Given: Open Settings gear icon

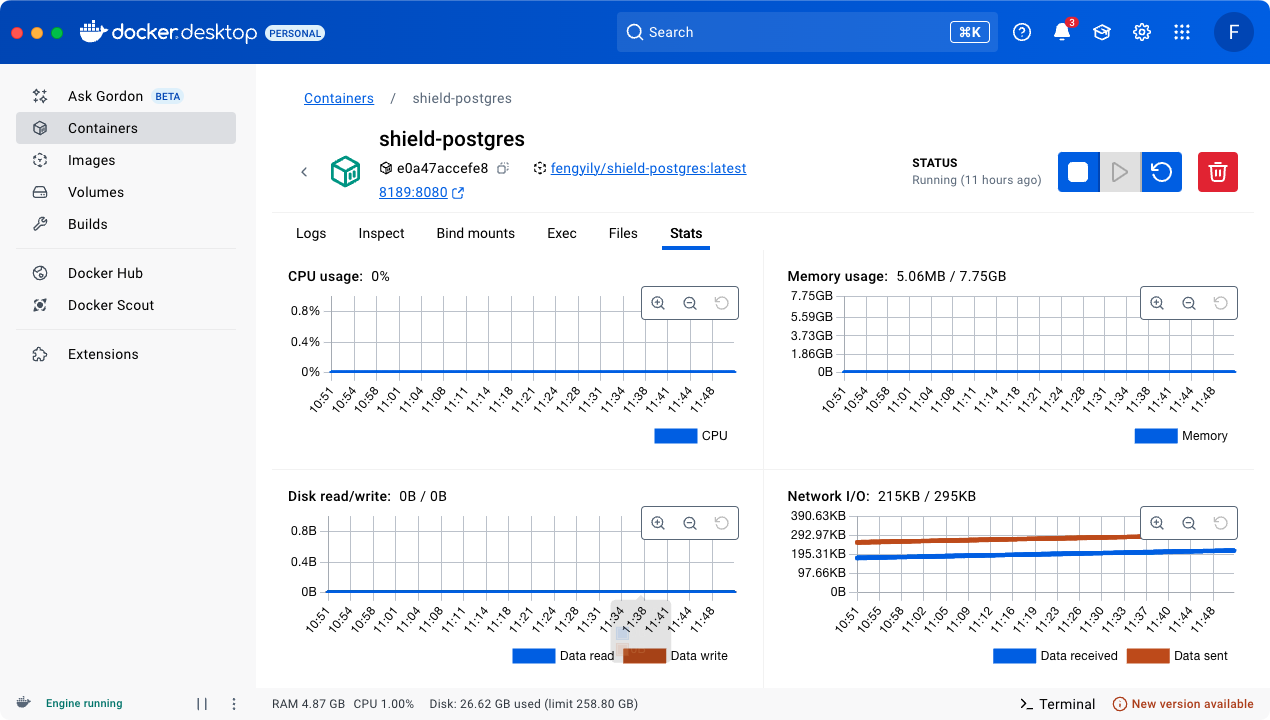Looking at the screenshot, I should click(1142, 32).
